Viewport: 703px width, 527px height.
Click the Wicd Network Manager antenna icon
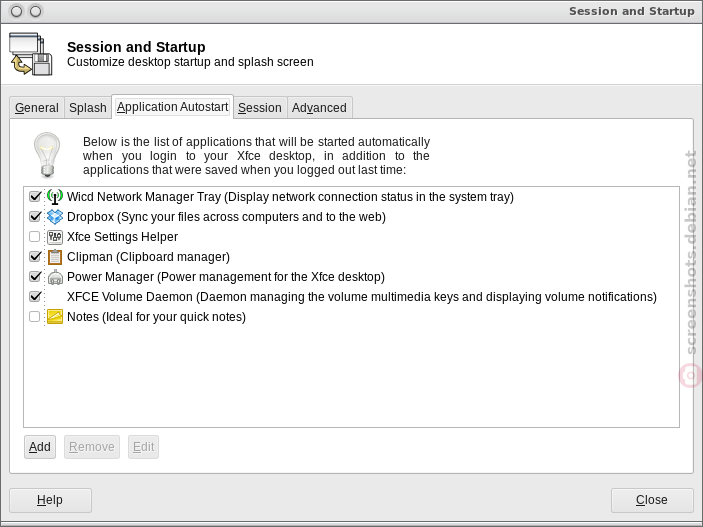click(x=55, y=196)
